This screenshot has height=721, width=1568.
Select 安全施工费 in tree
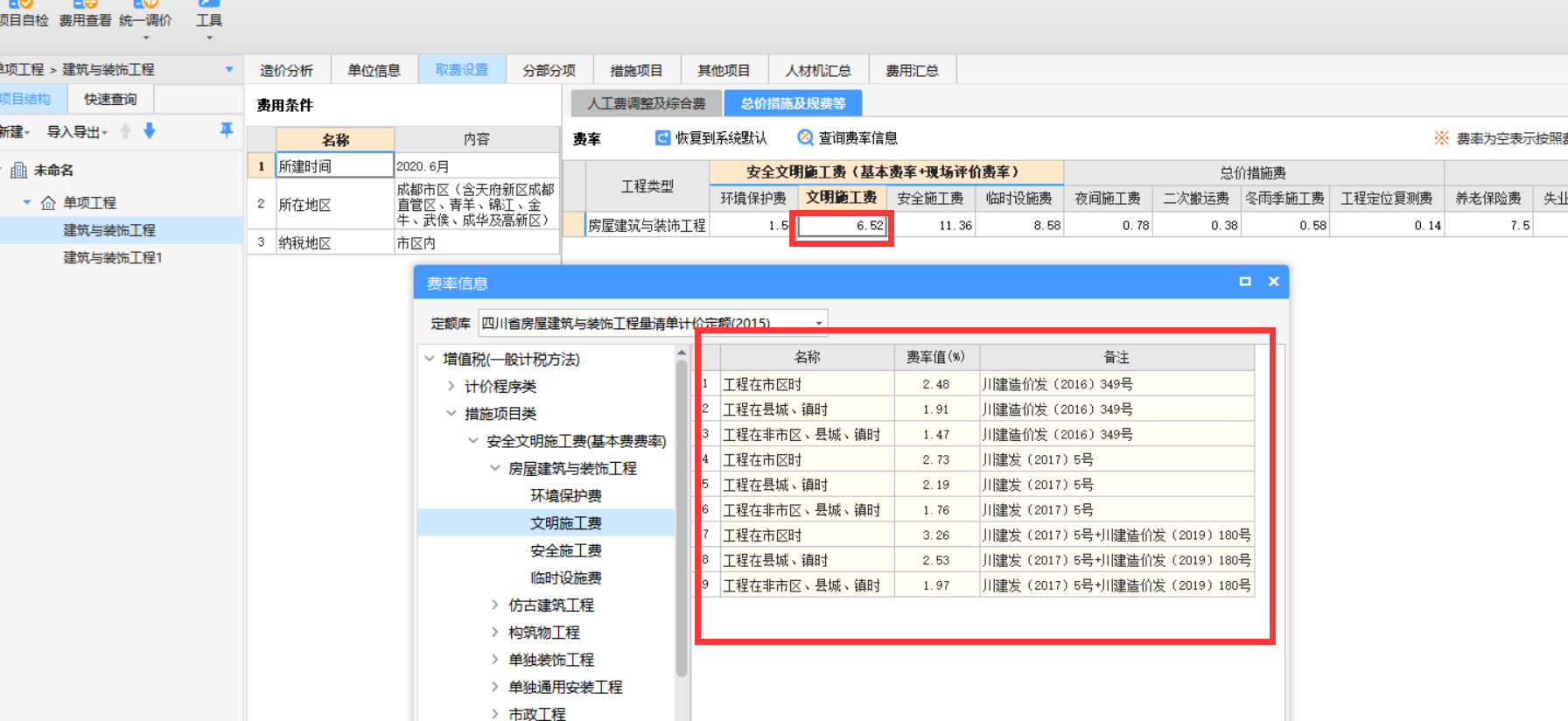click(x=566, y=550)
